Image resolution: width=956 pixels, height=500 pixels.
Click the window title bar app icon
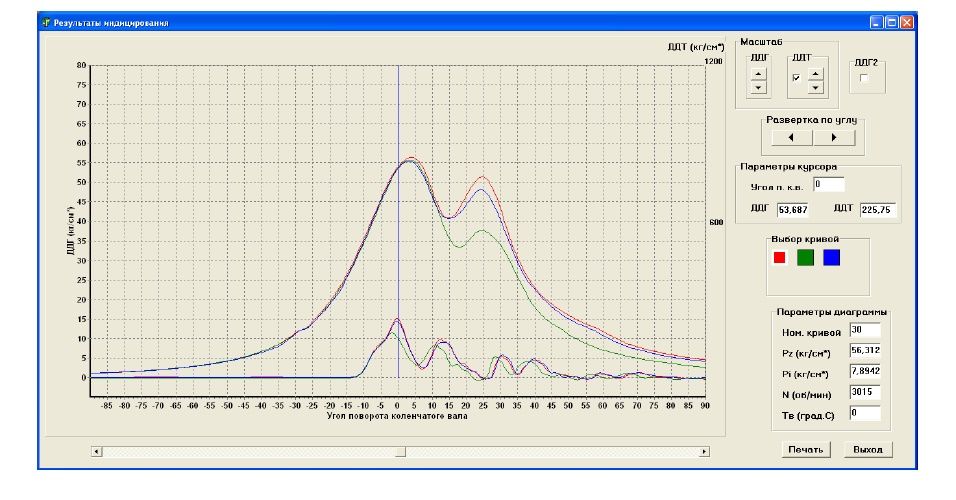44,21
